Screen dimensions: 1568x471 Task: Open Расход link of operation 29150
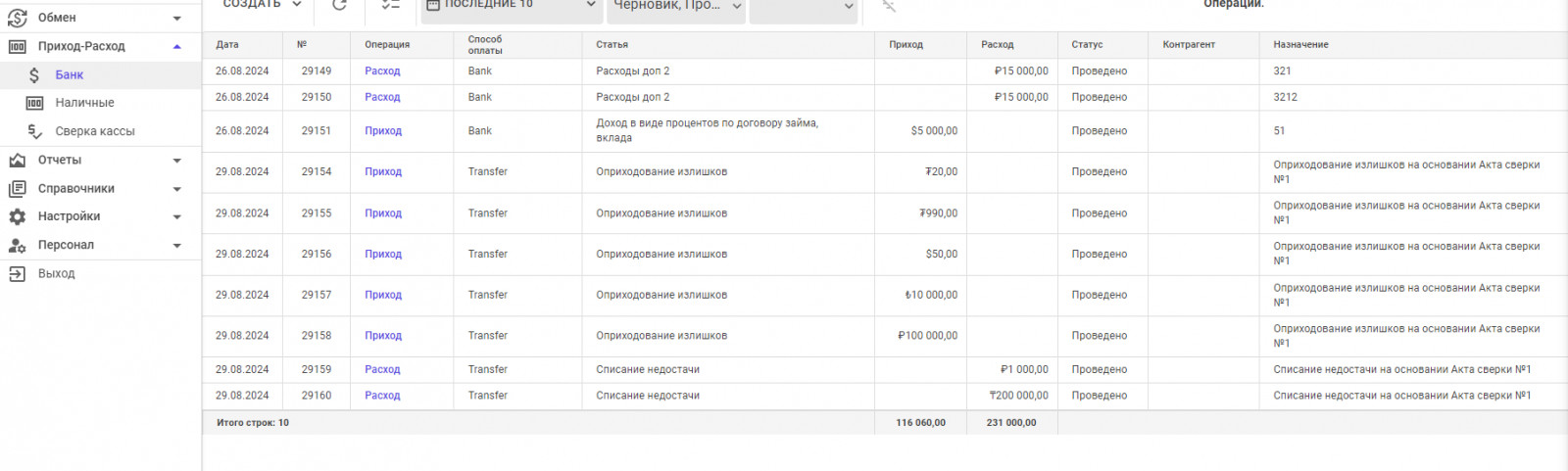[382, 98]
